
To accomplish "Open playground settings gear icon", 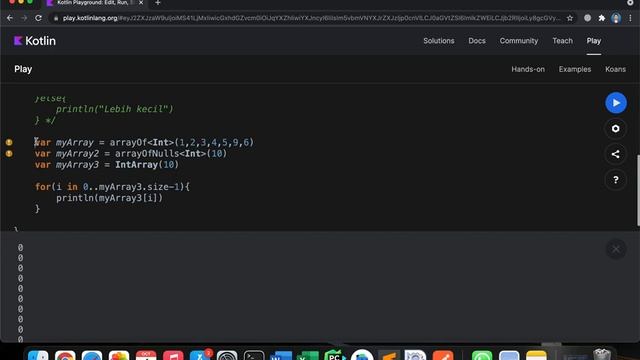I will coord(616,129).
